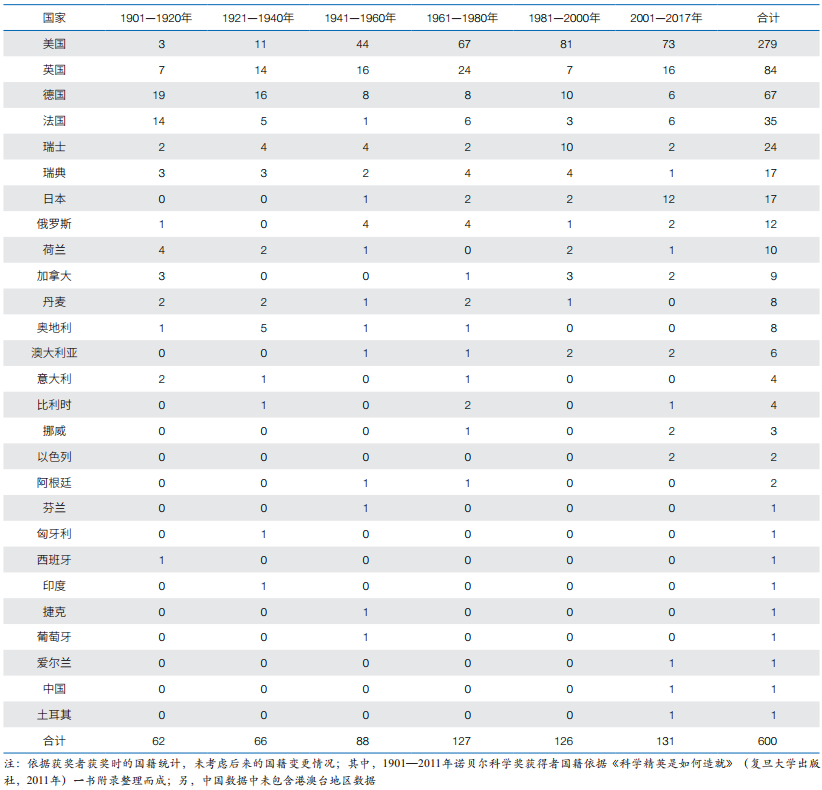822x790 pixels.
Task: Click the 挪威 row label
Action: tap(54, 431)
